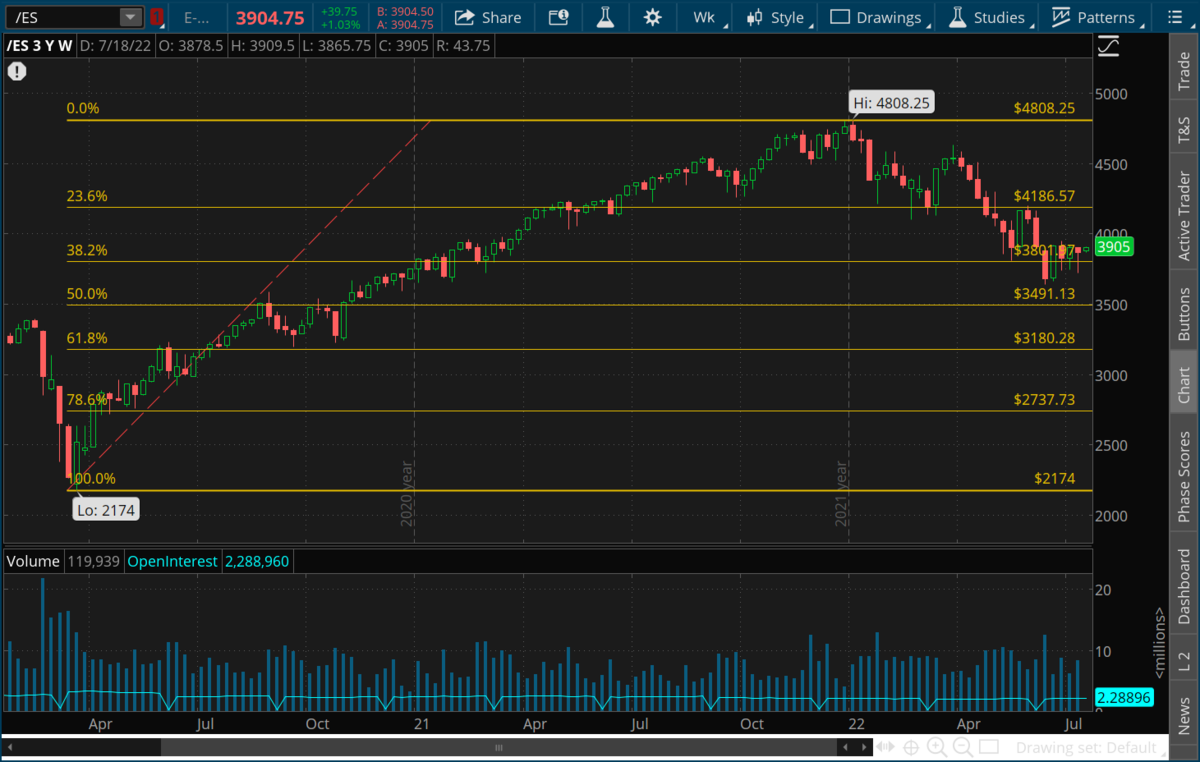Image resolution: width=1200 pixels, height=762 pixels.
Task: Toggle the red indicator beside the symbol box
Action: pyautogui.click(x=157, y=17)
